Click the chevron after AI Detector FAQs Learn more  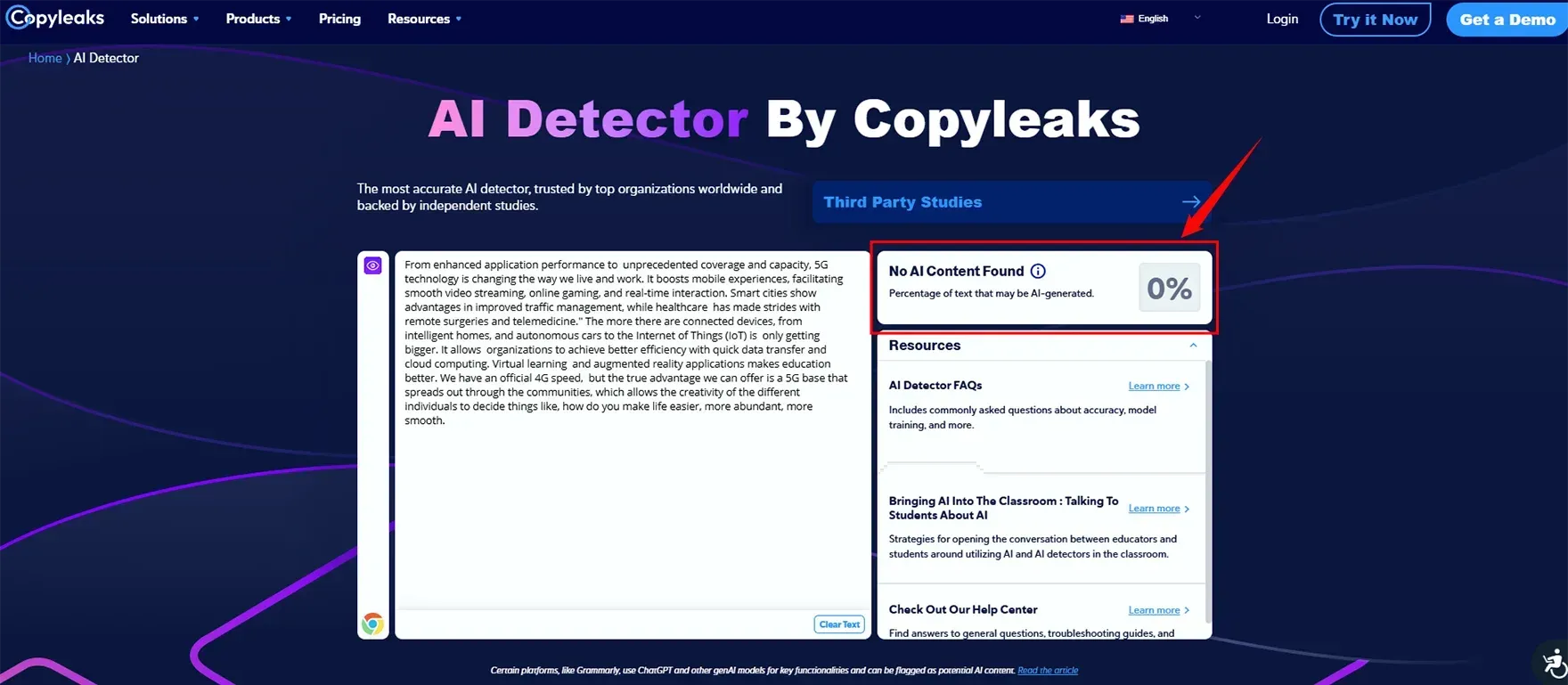[1187, 387]
